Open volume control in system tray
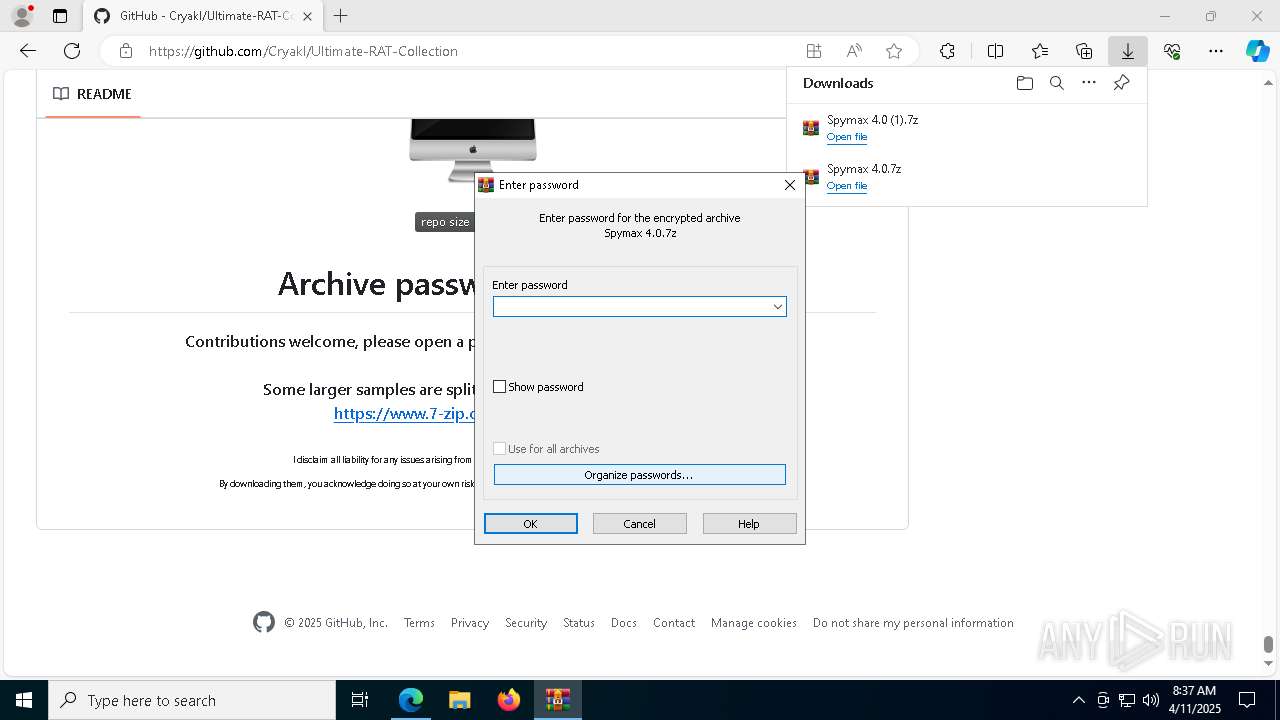The height and width of the screenshot is (720, 1280). (1150, 700)
